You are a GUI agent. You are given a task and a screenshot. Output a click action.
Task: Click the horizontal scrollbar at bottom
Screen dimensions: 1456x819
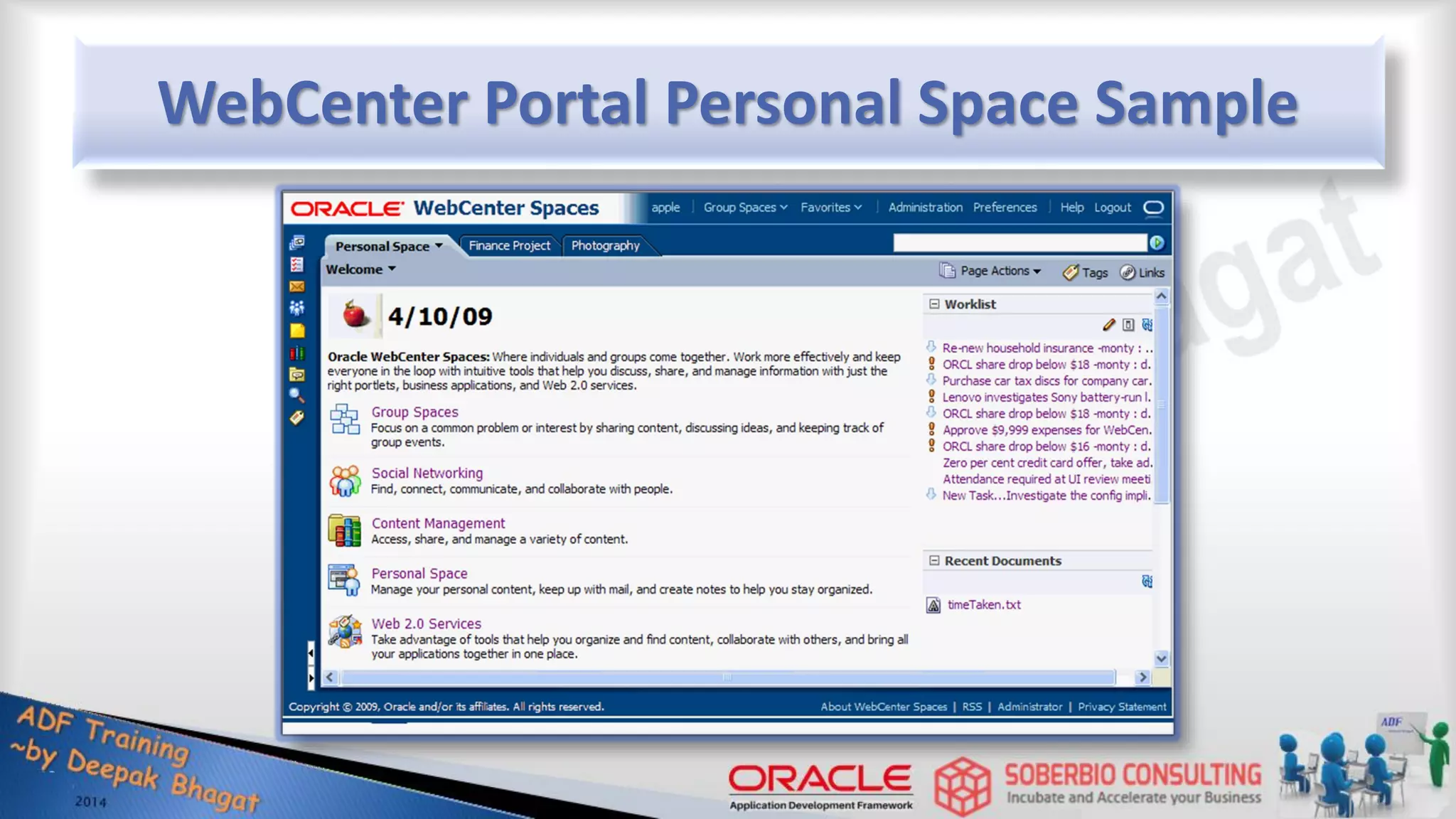pyautogui.click(x=727, y=678)
